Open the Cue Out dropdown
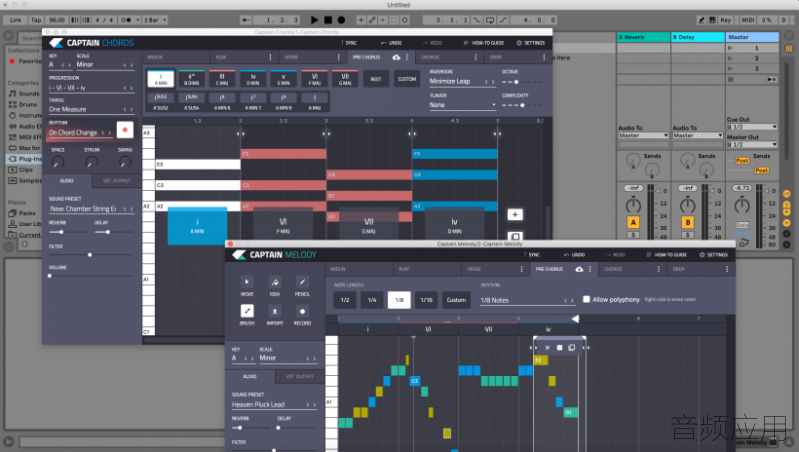The image size is (799, 452). click(x=752, y=127)
